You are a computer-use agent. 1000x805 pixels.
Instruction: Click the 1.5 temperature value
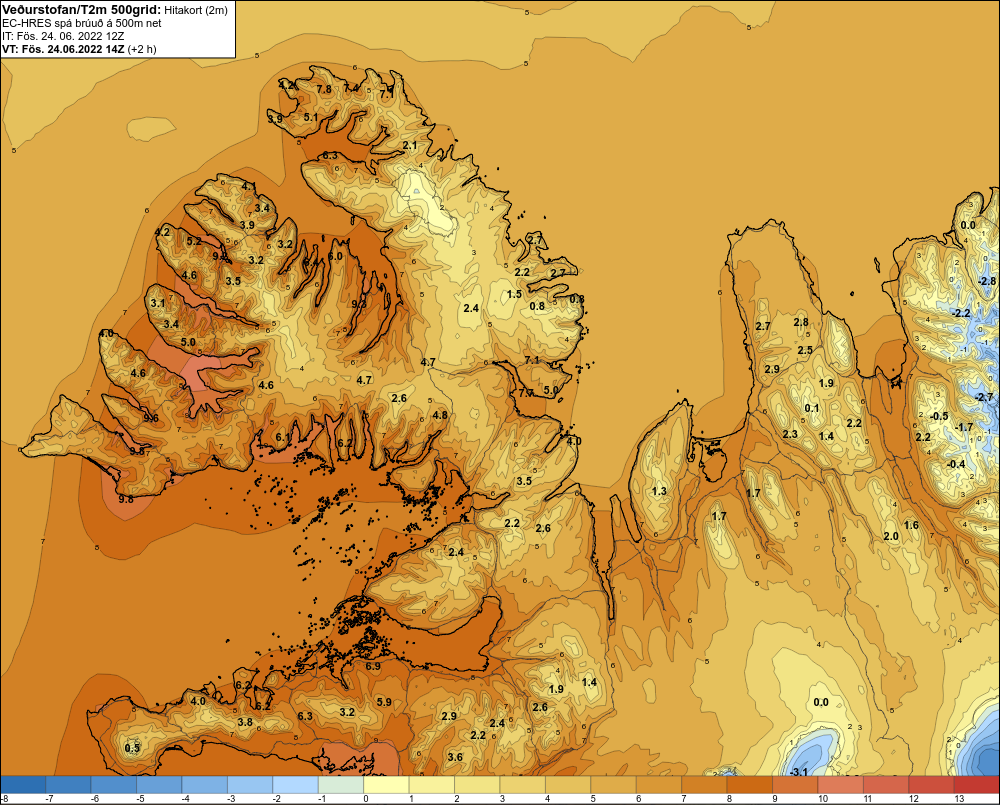(514, 294)
